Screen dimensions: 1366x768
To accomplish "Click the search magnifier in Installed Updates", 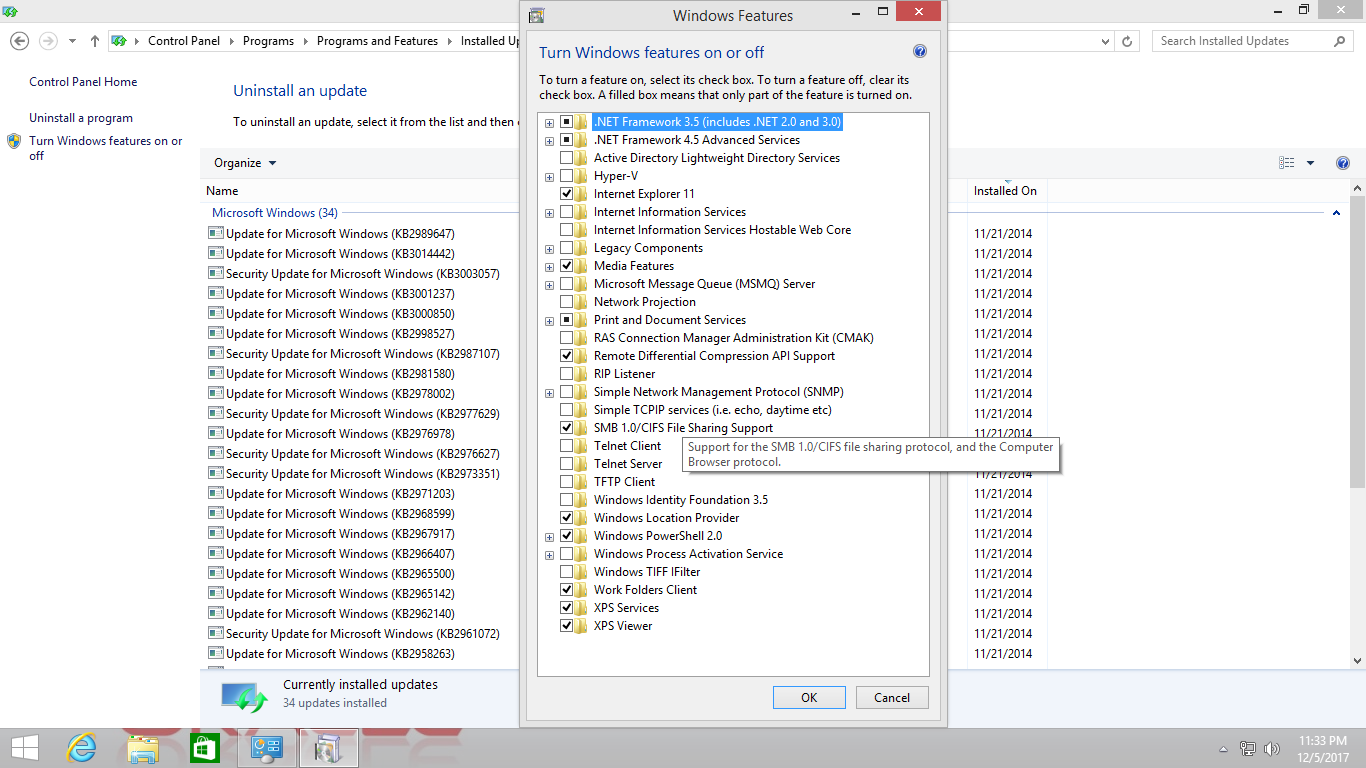I will pyautogui.click(x=1340, y=41).
